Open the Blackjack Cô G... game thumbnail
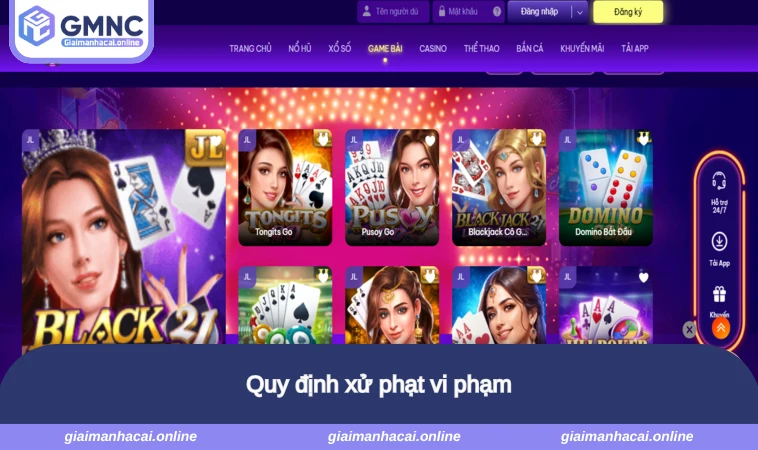Screen dimensions: 758x450 click(499, 188)
